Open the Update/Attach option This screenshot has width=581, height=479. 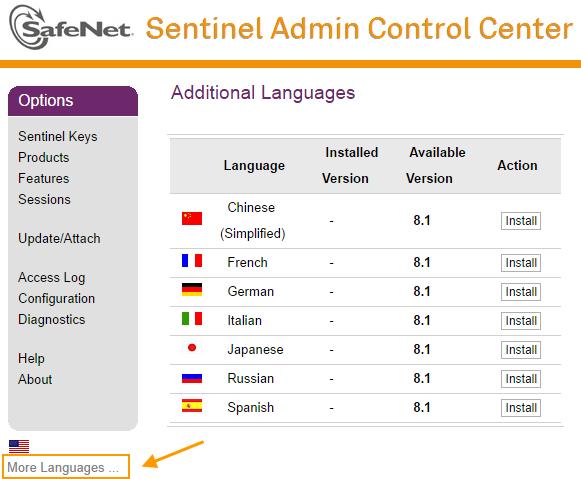point(59,238)
